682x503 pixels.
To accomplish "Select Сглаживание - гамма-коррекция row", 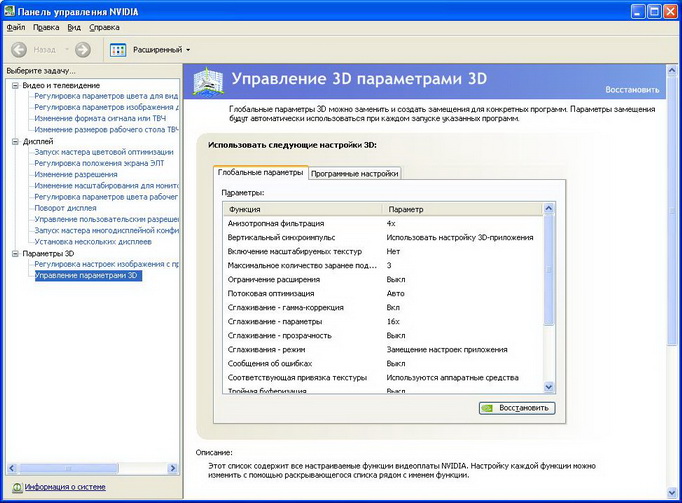I will pos(383,308).
